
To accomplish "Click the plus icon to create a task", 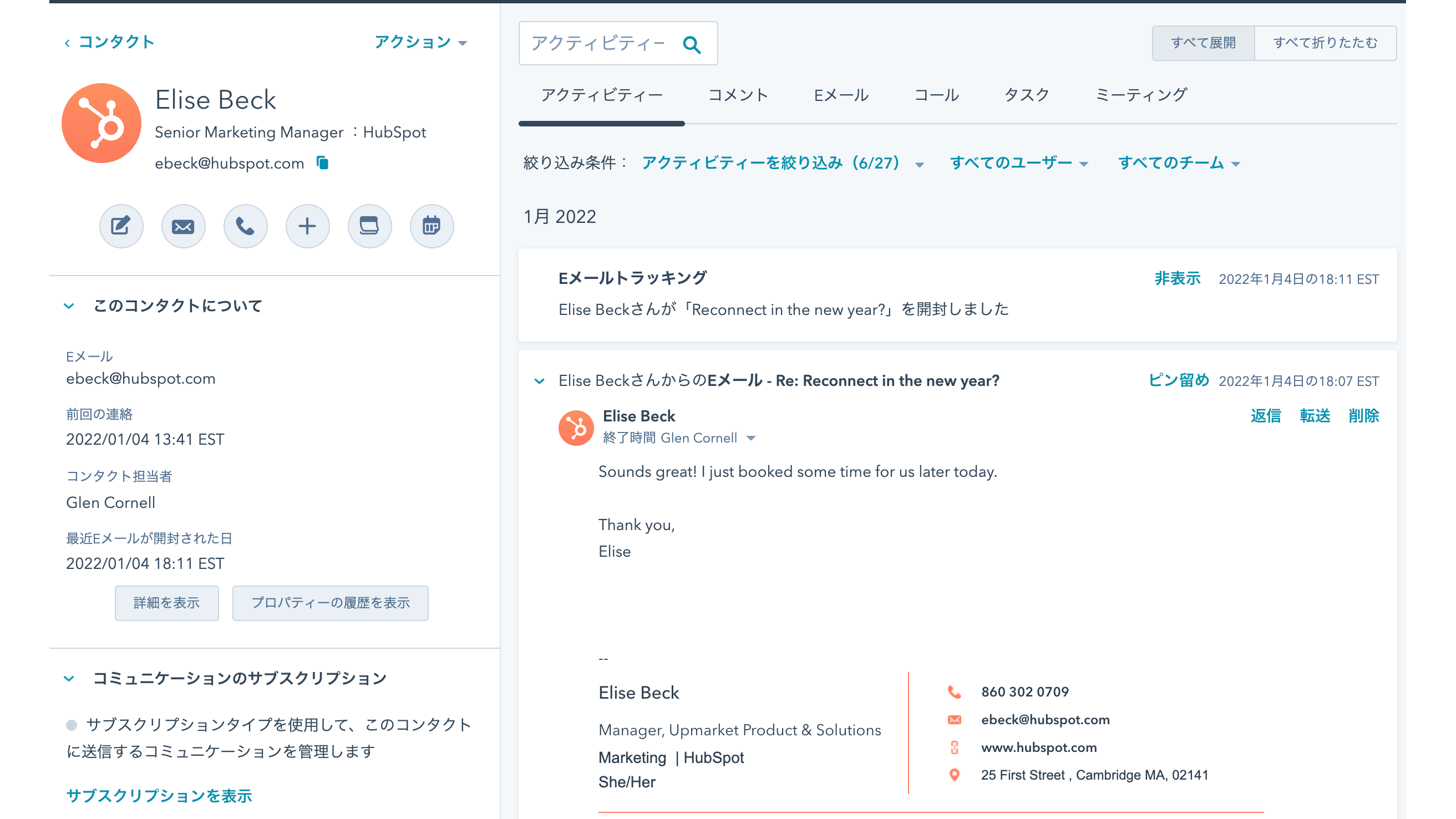I will point(307,226).
